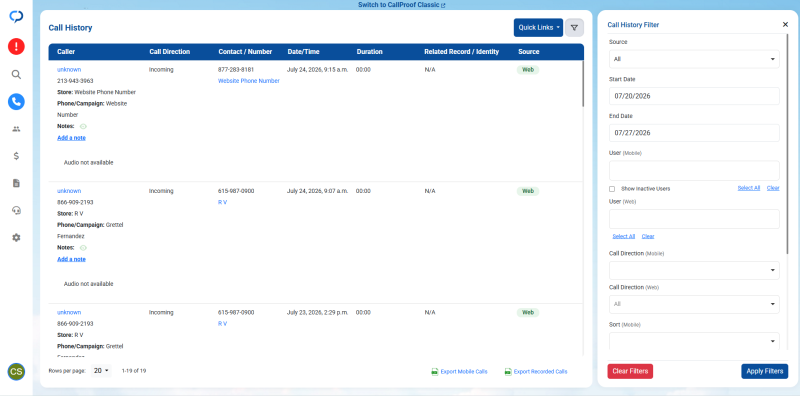Open the search icon in sidebar
The height and width of the screenshot is (396, 800).
pos(16,75)
